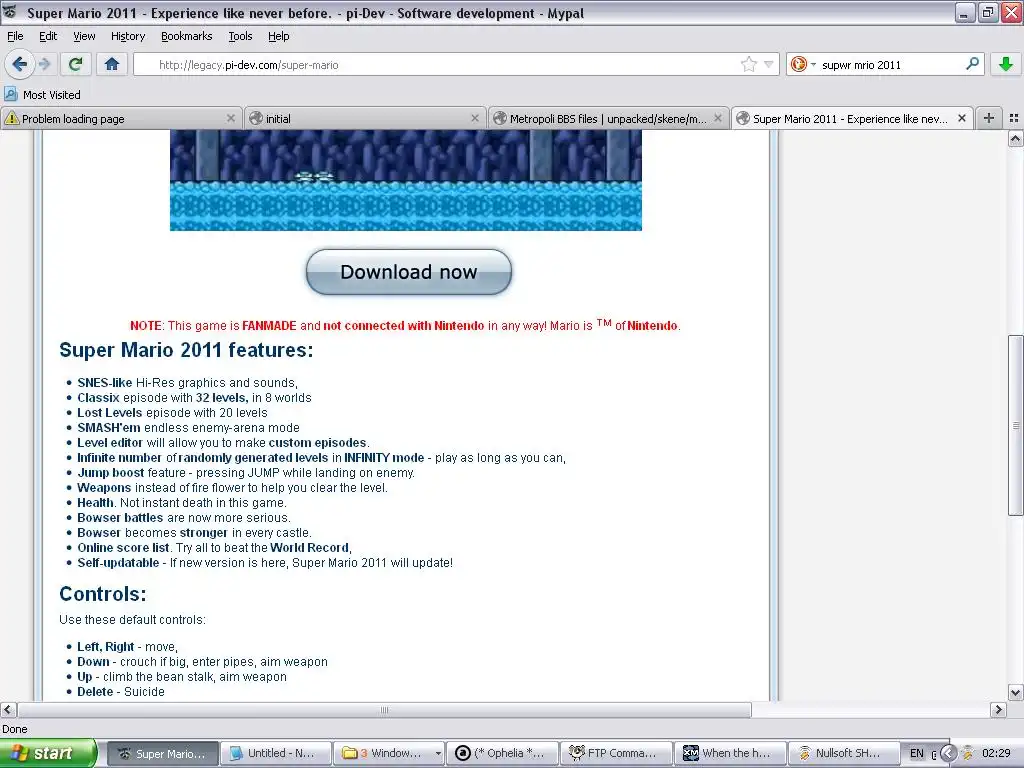The width and height of the screenshot is (1024, 768).
Task: Expand the 3 Windows Explorer taskbar group
Action: [388, 753]
